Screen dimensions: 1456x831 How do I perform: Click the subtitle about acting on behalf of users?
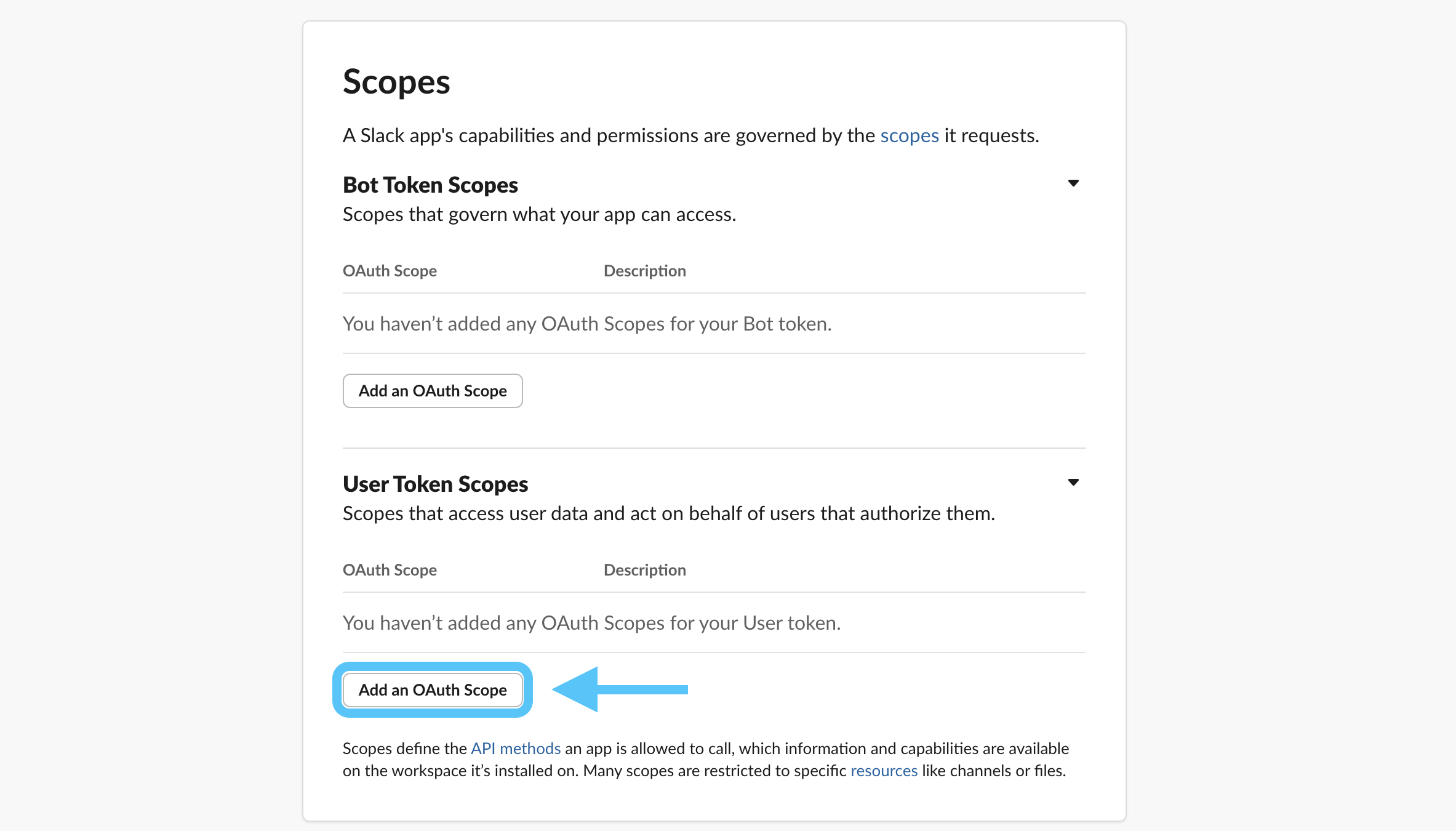point(668,513)
